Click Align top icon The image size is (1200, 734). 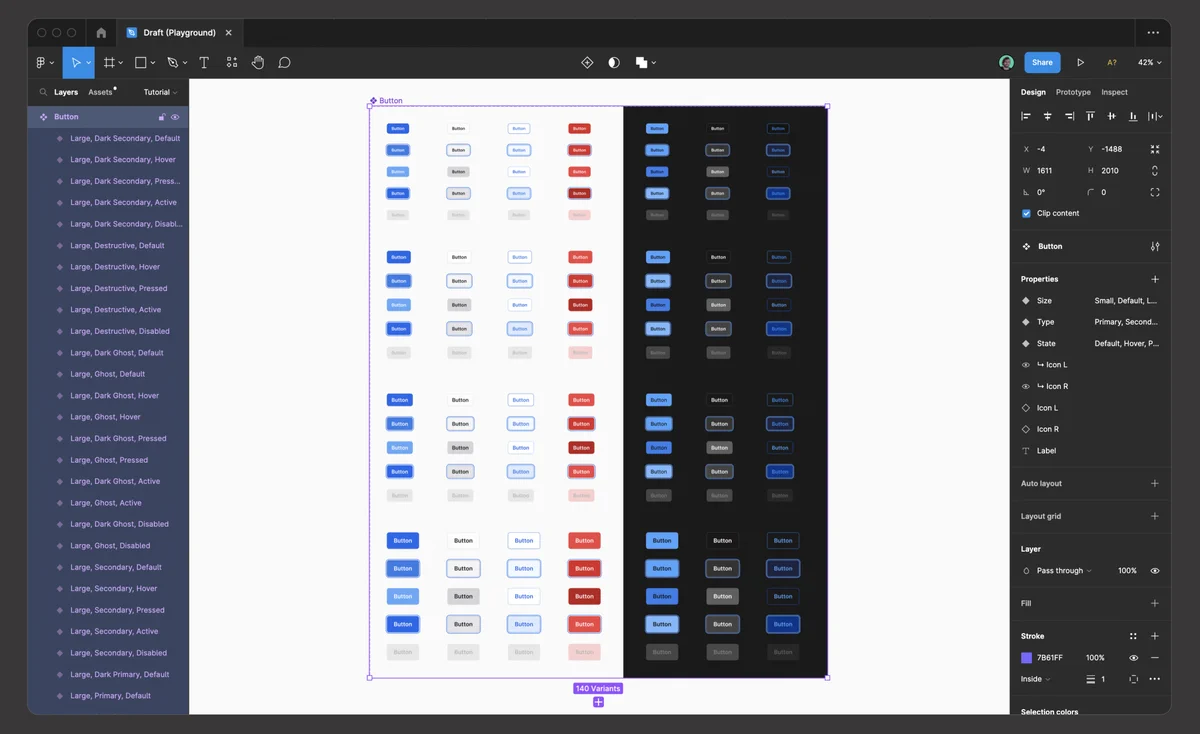tap(1091, 116)
